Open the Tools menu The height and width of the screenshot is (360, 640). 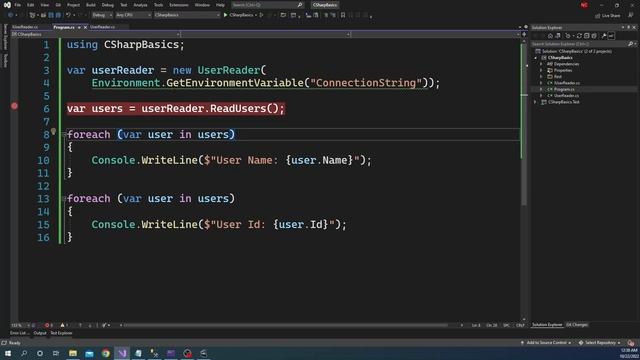158,5
